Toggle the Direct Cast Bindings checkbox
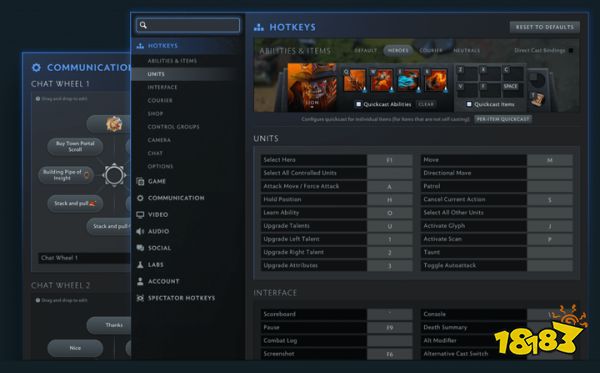 click(571, 50)
